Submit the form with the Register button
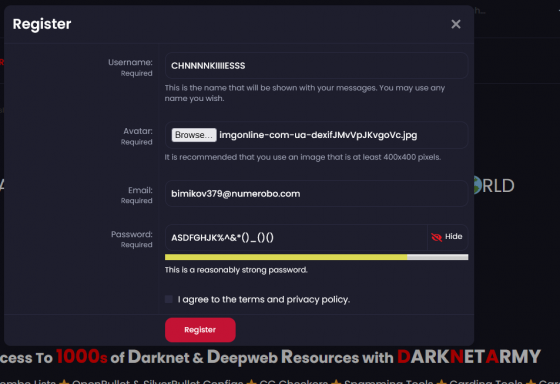Image resolution: width=560 pixels, height=384 pixels. [x=200, y=330]
